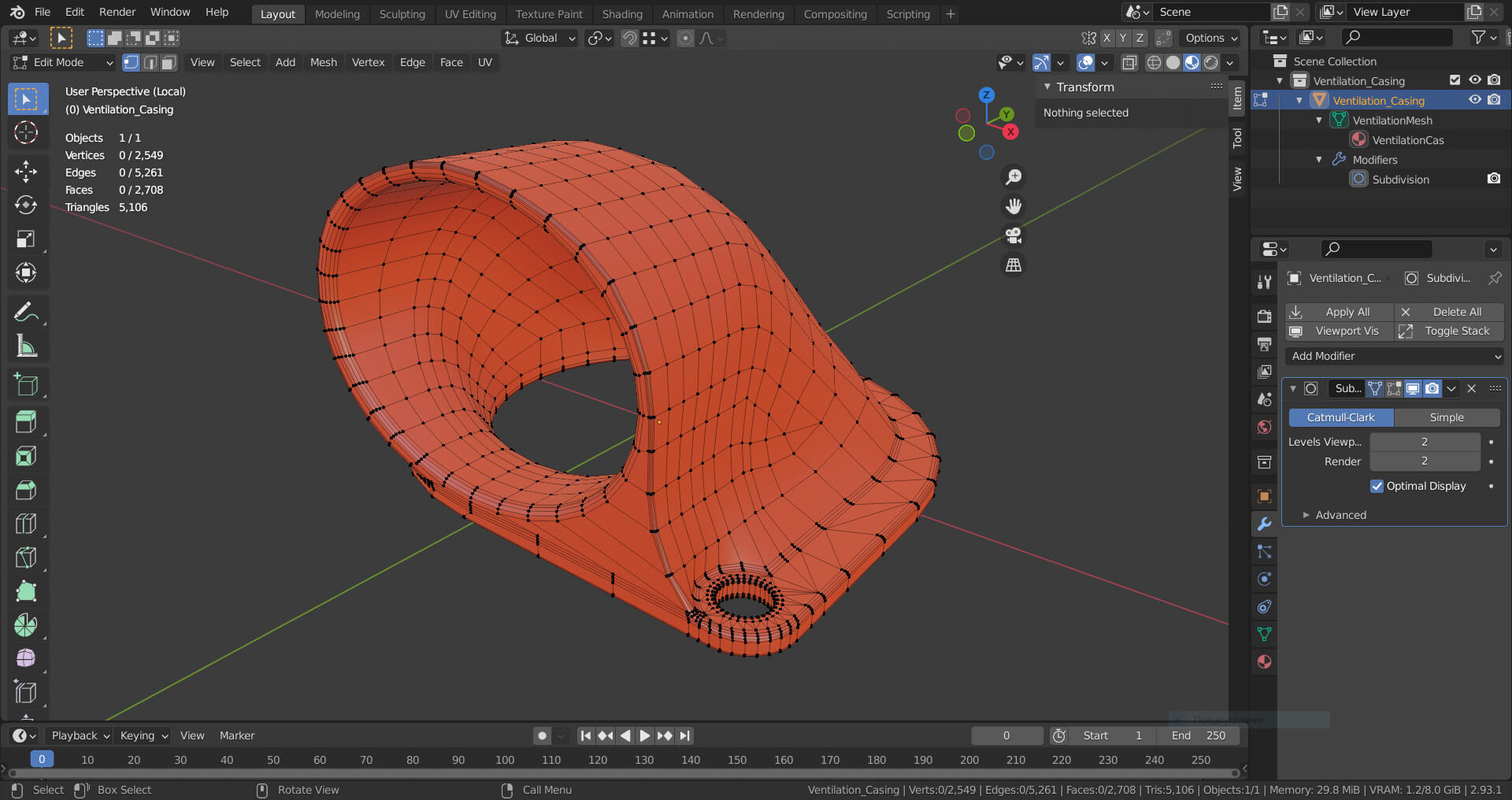This screenshot has width=1512, height=800.
Task: Switch to the UV Editing workspace tab
Action: click(470, 14)
